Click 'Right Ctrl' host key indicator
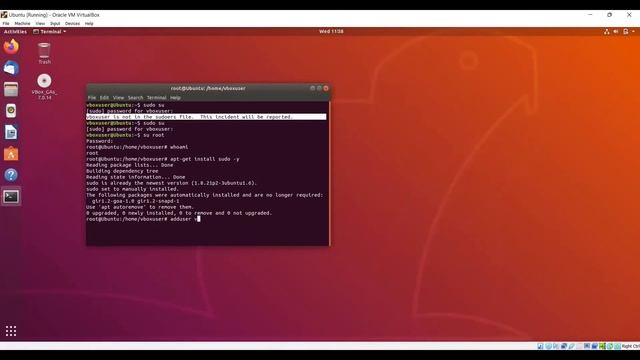 tap(631, 346)
